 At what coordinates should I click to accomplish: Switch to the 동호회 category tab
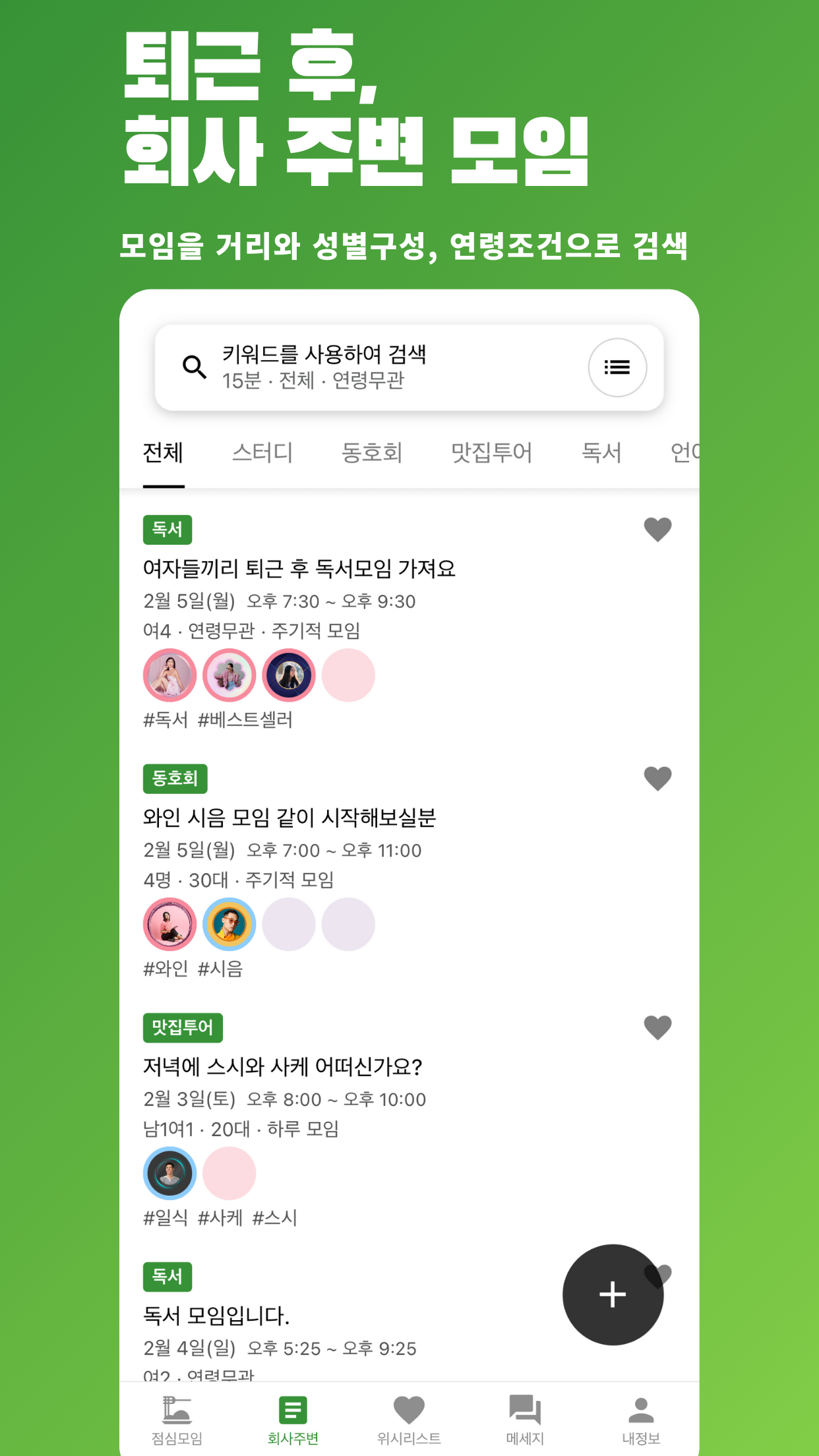point(372,453)
